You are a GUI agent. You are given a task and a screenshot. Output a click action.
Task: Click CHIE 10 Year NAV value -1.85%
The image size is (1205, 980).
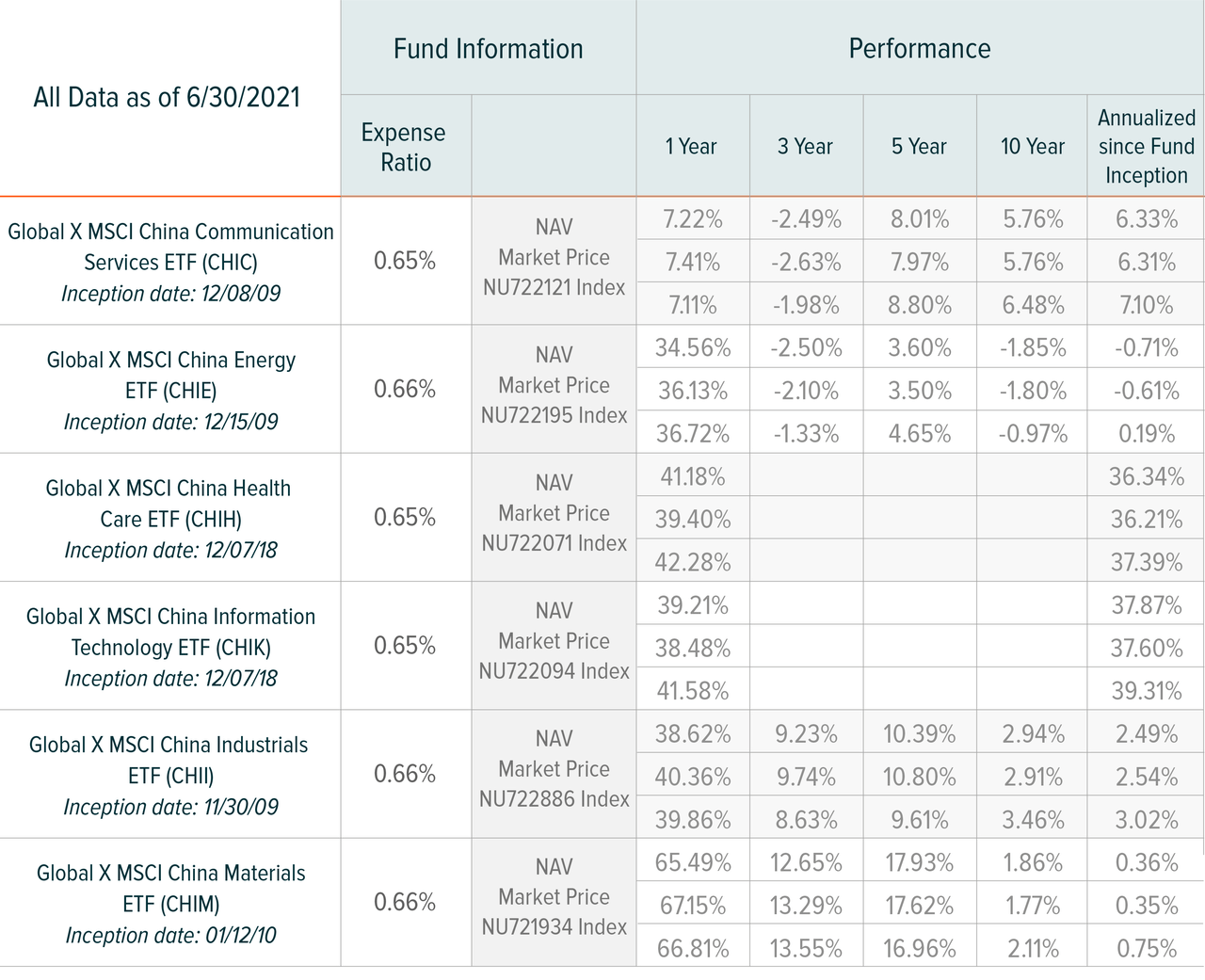tap(1034, 347)
